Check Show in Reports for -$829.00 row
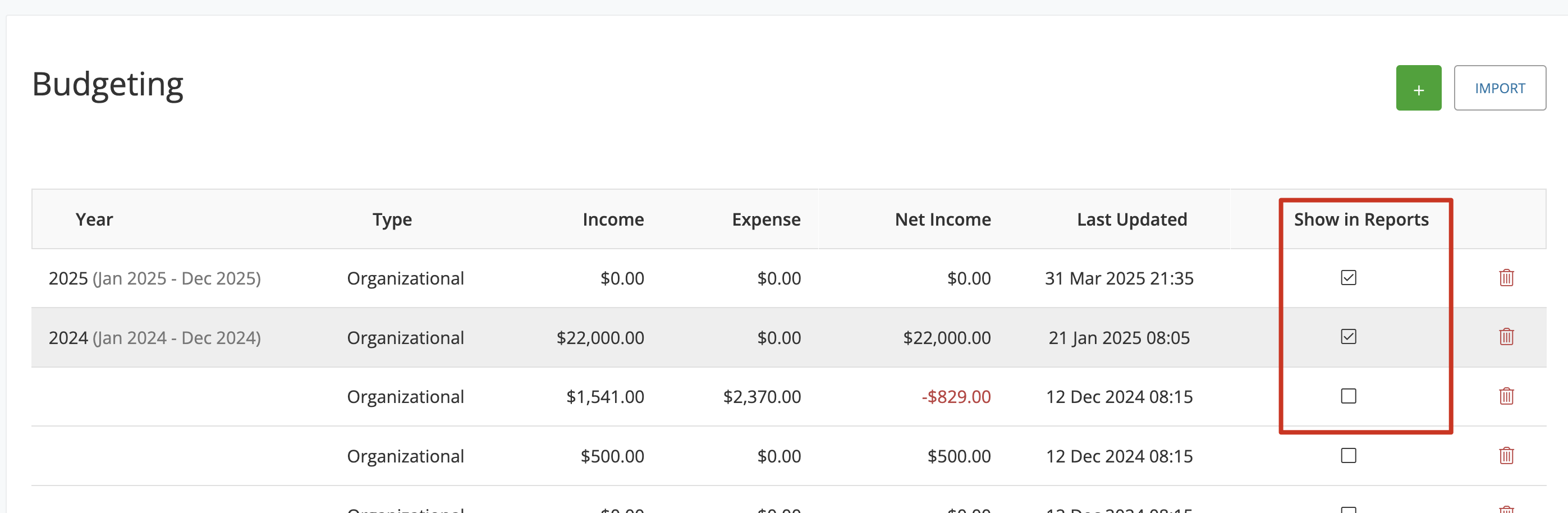Viewport: 1568px width, 513px height. point(1348,396)
